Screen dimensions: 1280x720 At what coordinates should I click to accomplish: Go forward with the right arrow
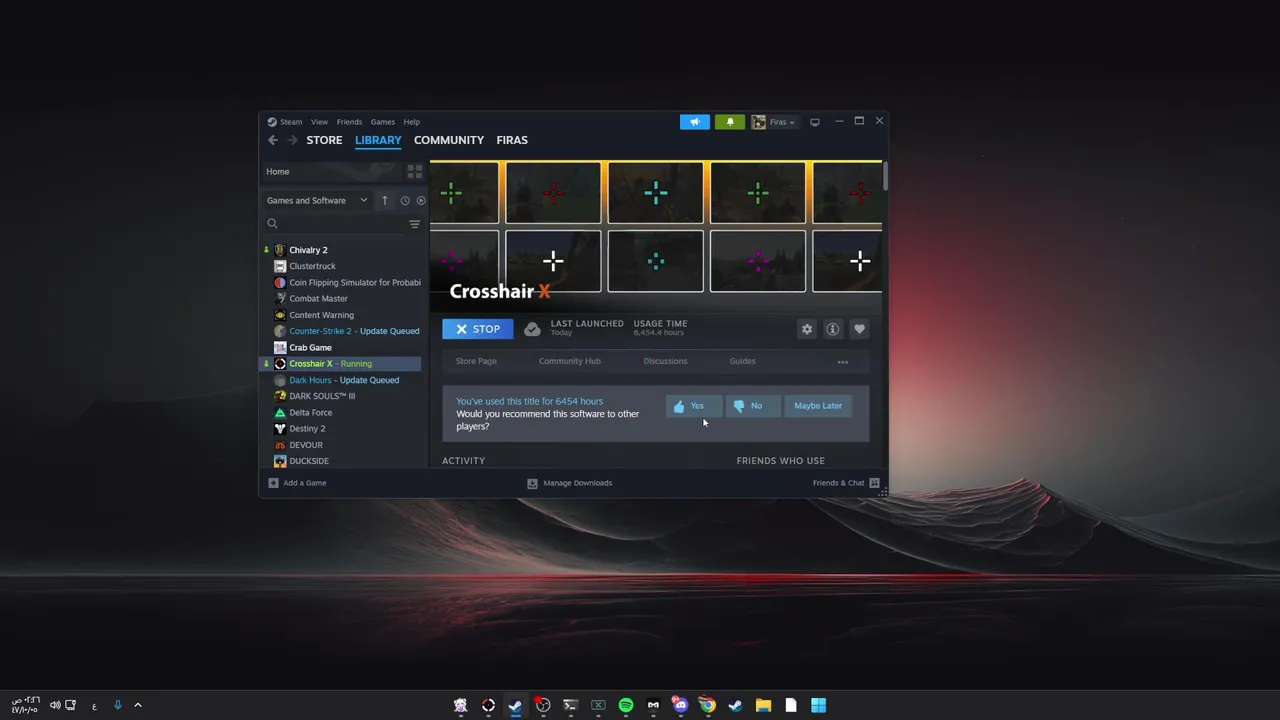coord(292,140)
